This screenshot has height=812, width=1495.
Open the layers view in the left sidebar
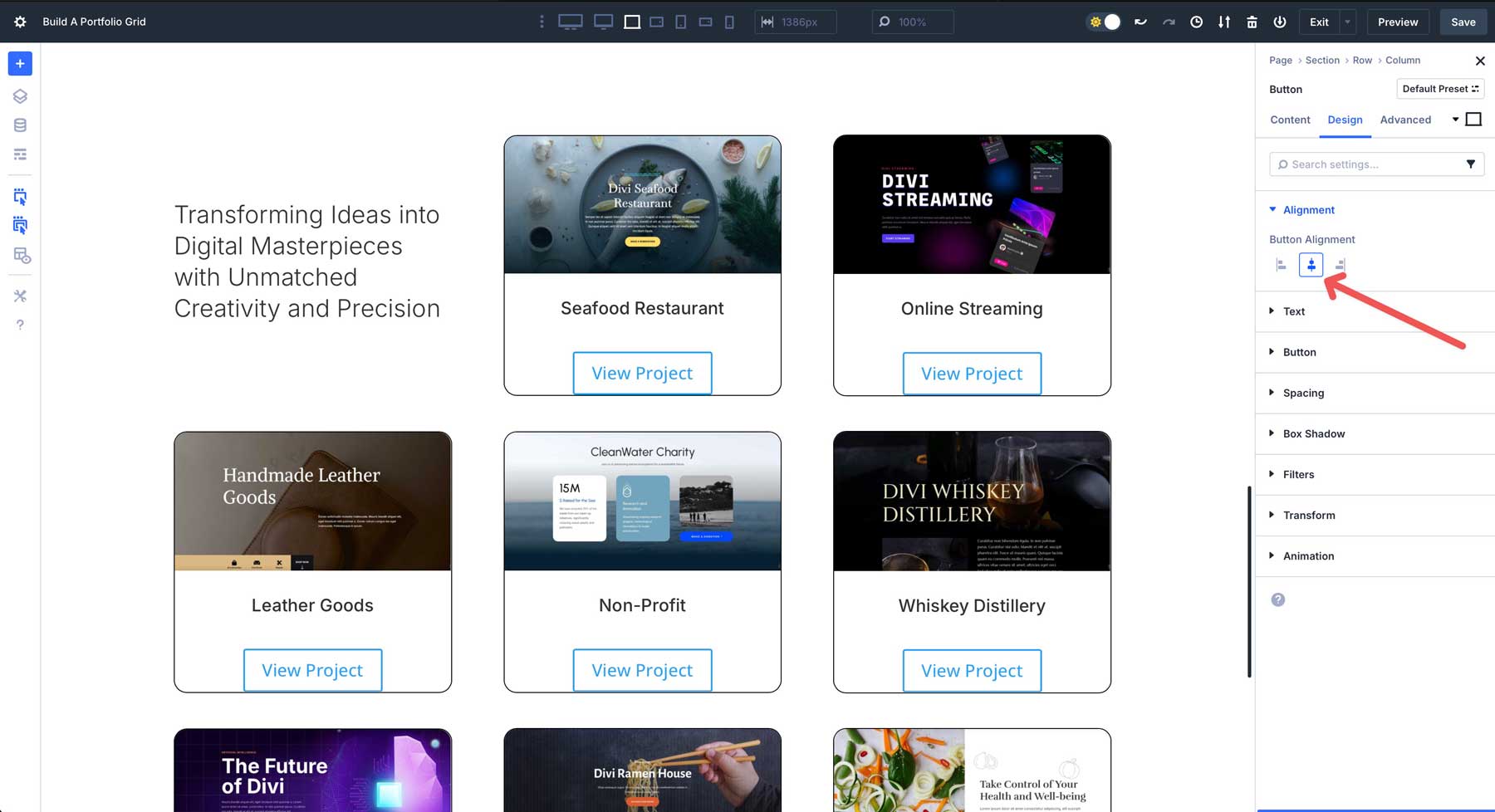(x=20, y=95)
